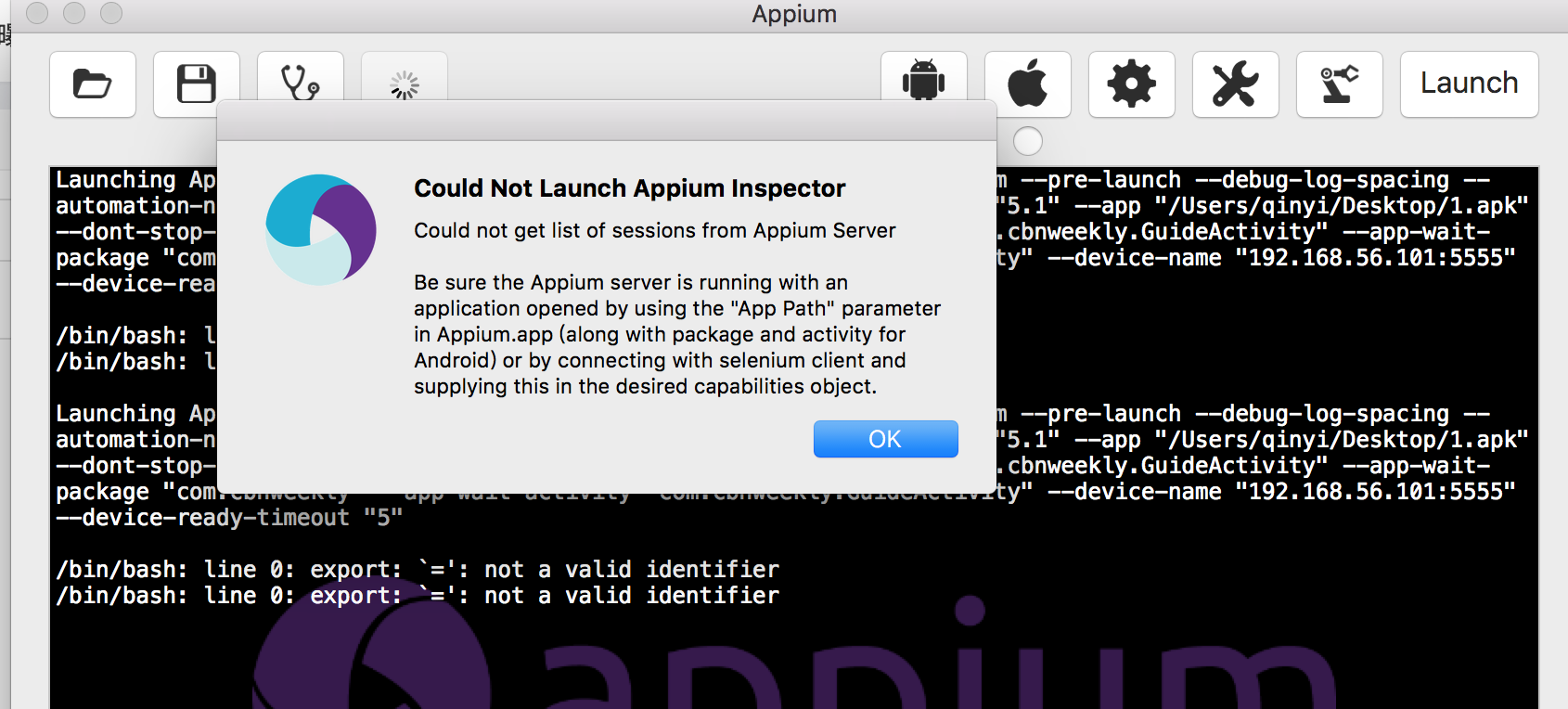Launch the Appium server
Screen dimensions: 1568x709
(x=1470, y=84)
